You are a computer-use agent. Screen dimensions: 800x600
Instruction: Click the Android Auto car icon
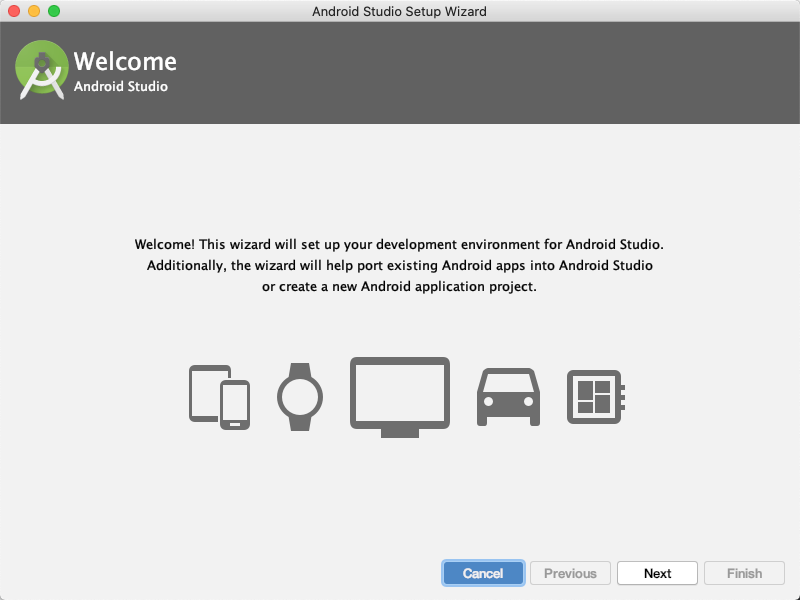[x=508, y=397]
